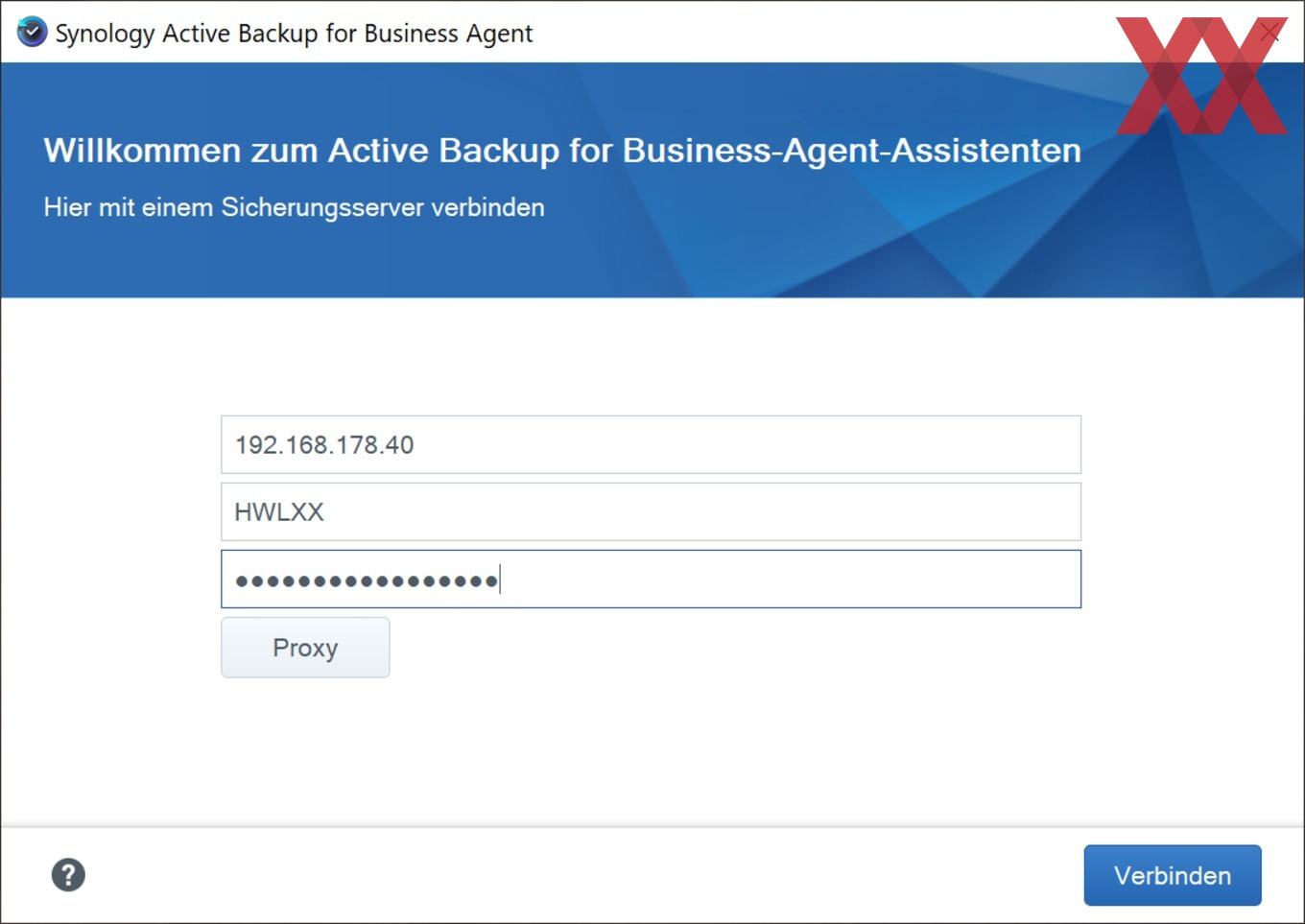Click the Synology Active Backup title bar icon
This screenshot has height=924, width=1305.
point(32,32)
